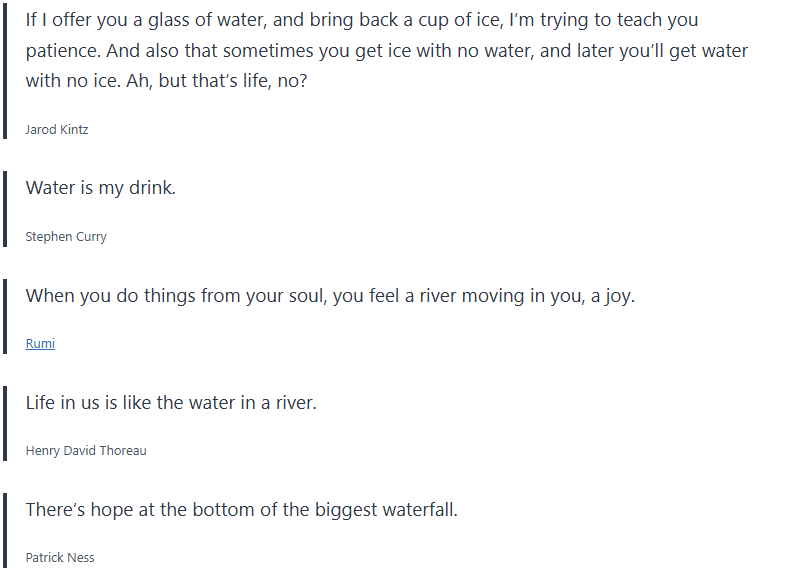The height and width of the screenshot is (573, 809).
Task: Click the author name Stephen Curry
Action: pos(66,237)
